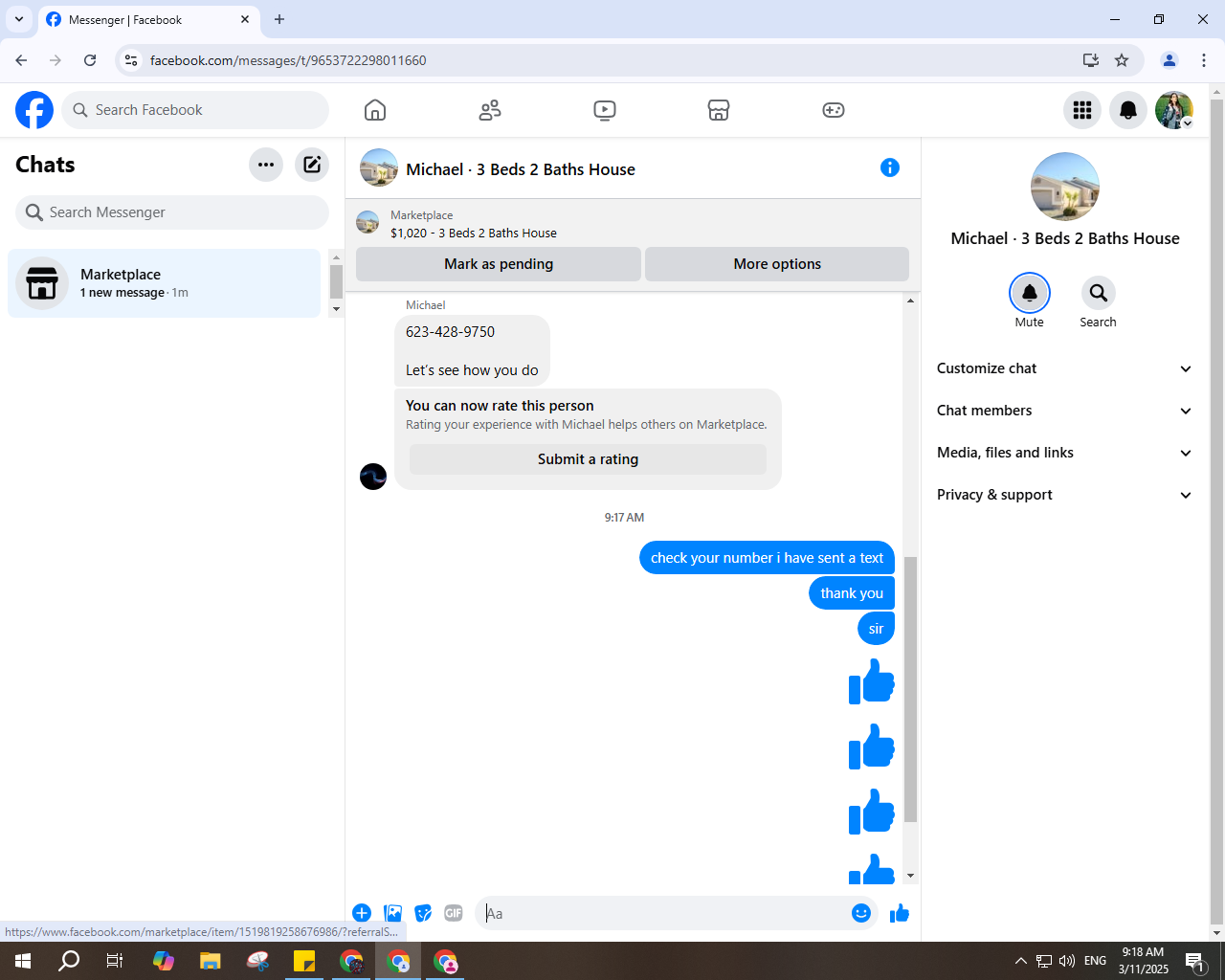Select the Messenger | Facebook browser tab

point(148,19)
